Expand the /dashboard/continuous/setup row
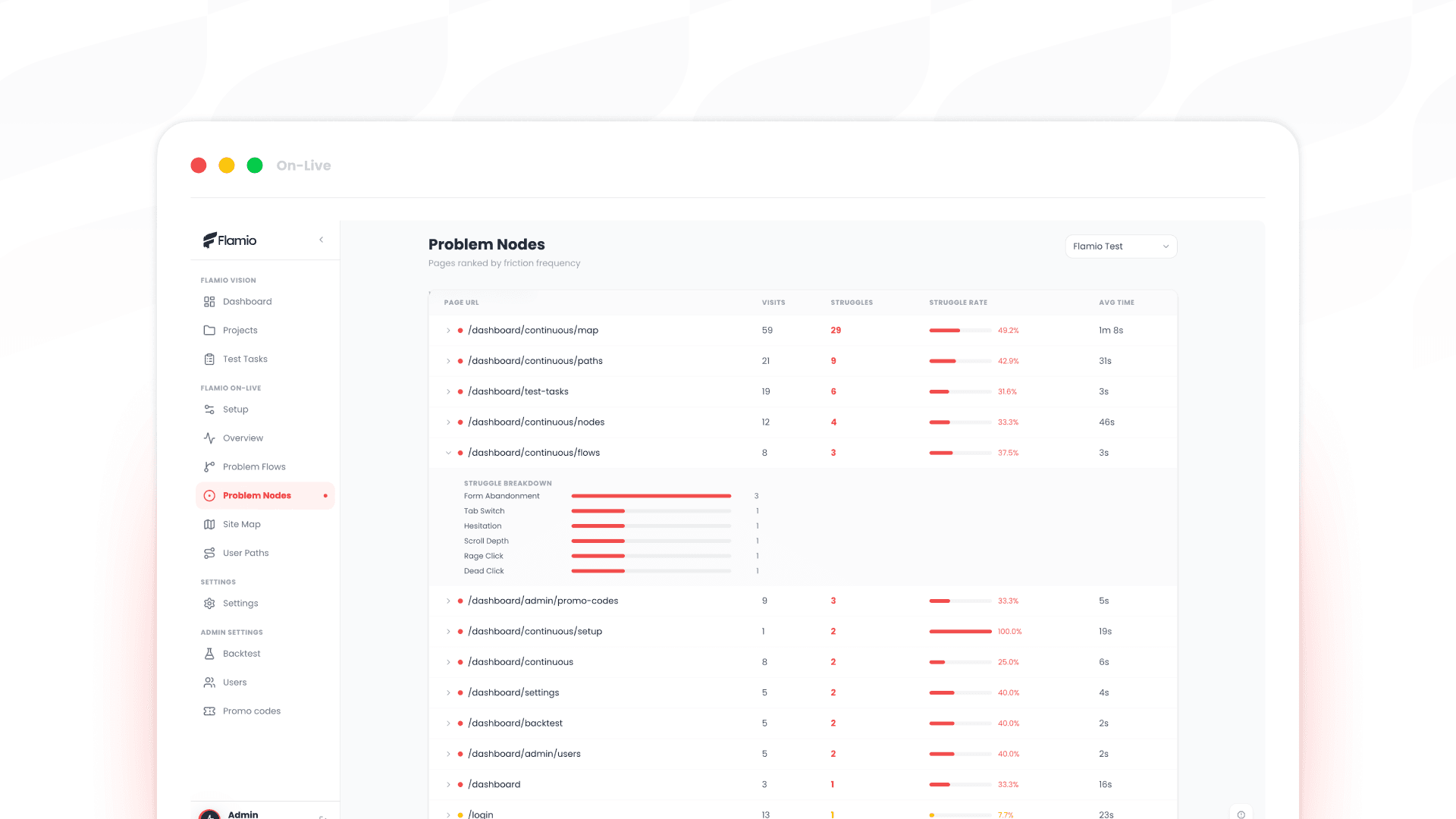Image resolution: width=1456 pixels, height=819 pixels. [448, 632]
